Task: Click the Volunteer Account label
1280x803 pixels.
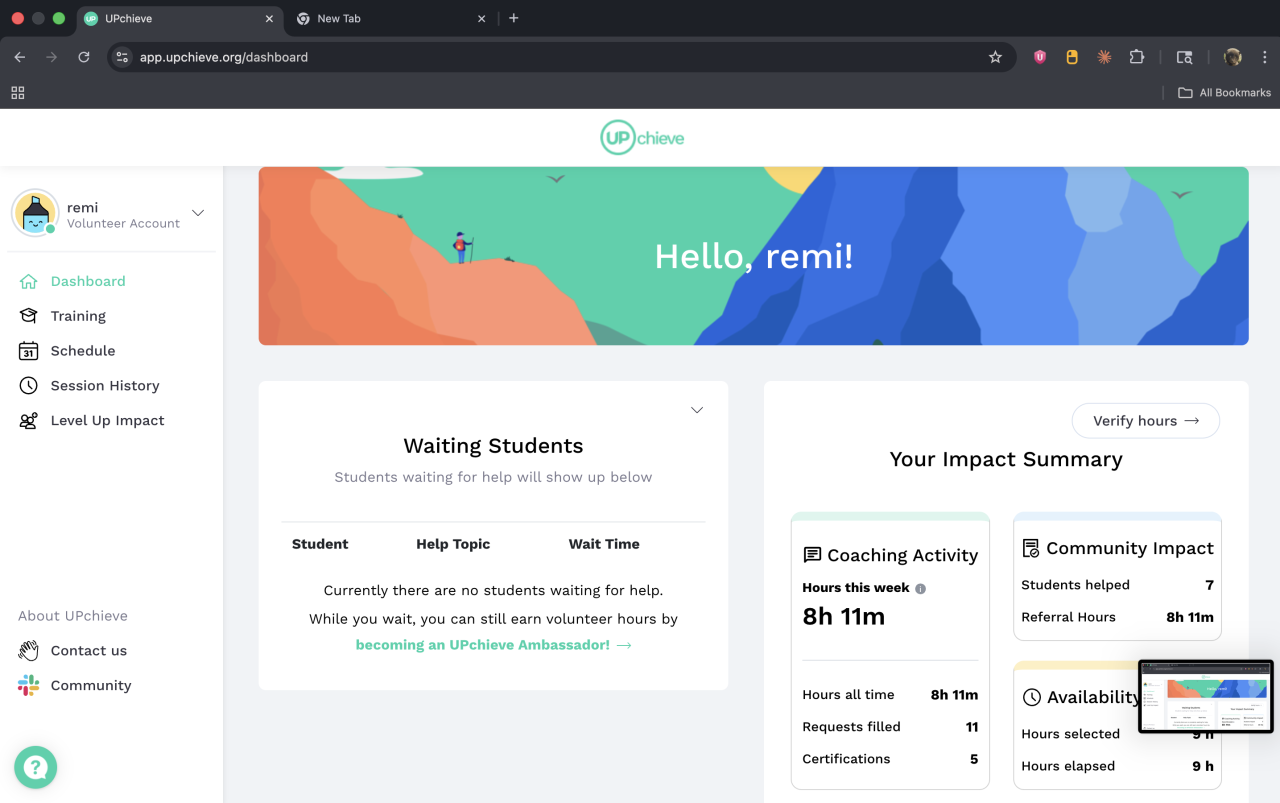Action: (x=123, y=224)
